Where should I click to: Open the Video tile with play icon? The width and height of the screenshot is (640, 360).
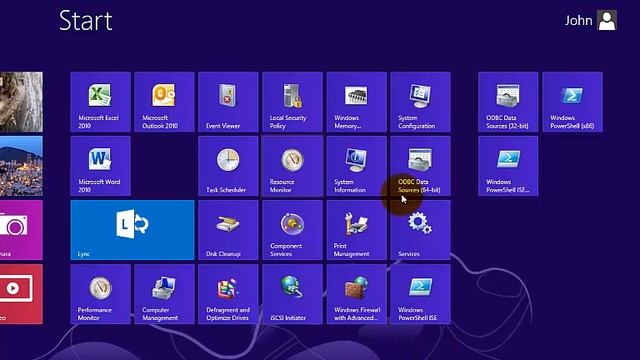[21, 294]
